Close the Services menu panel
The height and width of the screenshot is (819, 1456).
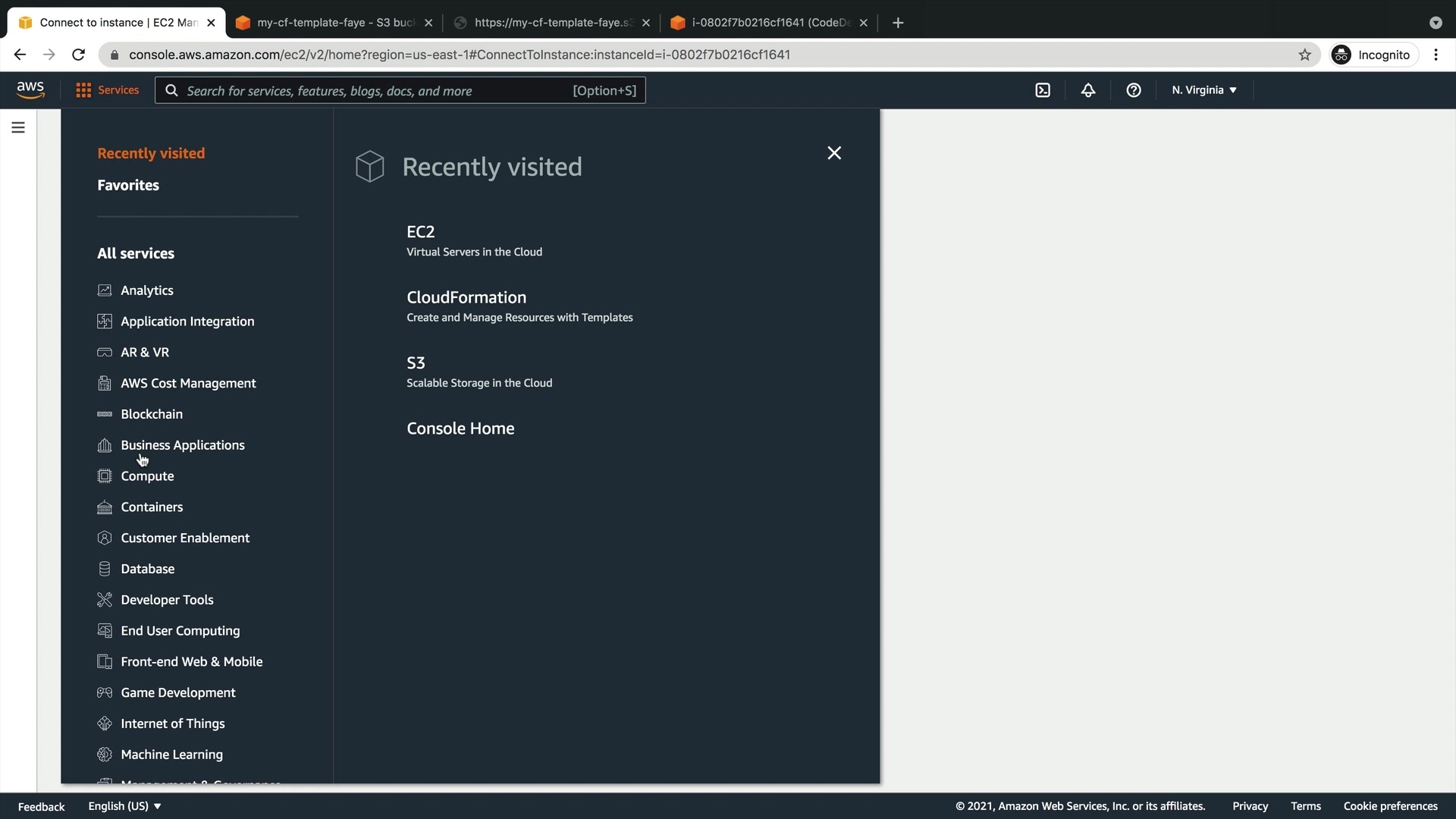(x=834, y=153)
